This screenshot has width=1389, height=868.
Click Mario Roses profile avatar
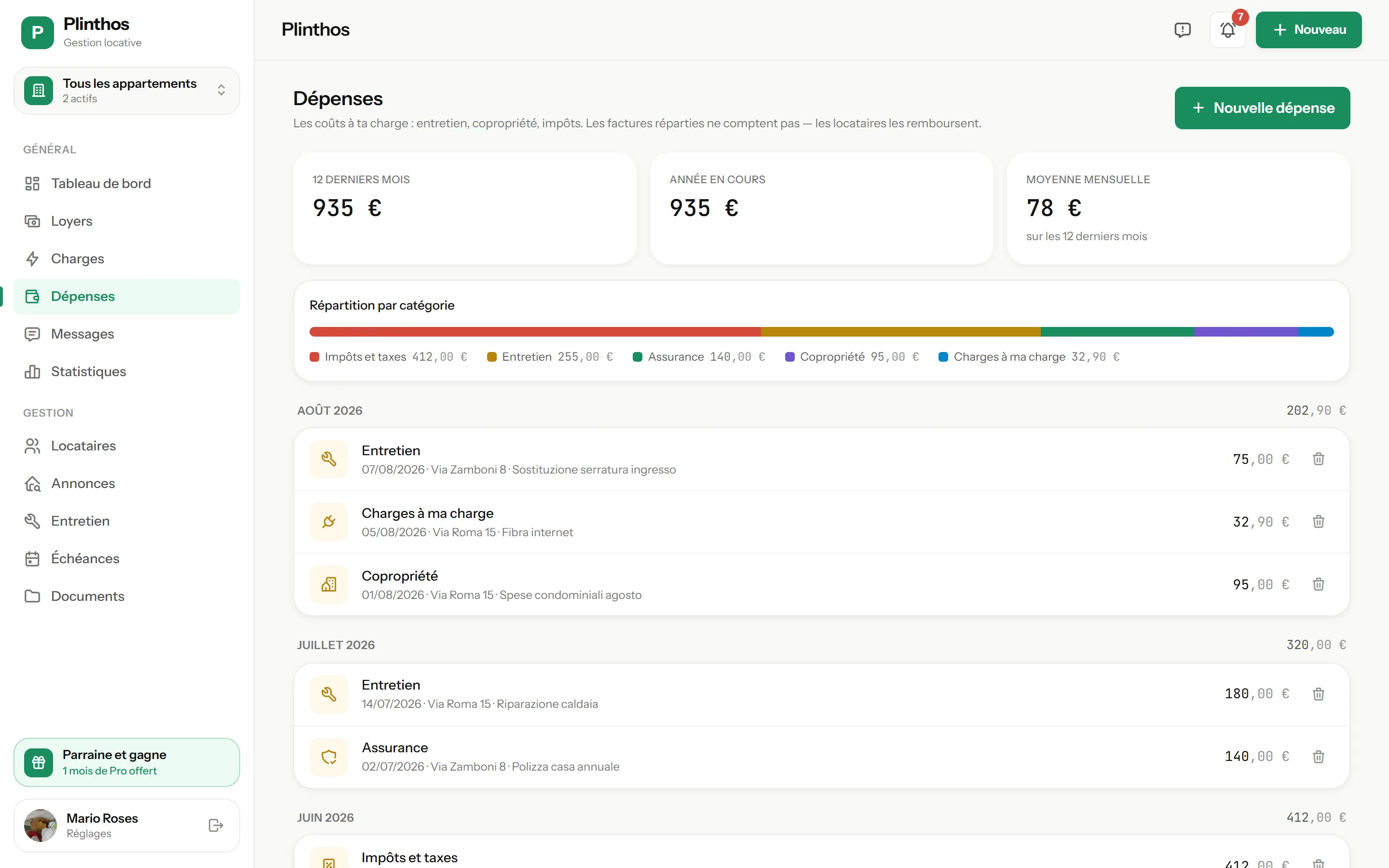click(x=40, y=826)
